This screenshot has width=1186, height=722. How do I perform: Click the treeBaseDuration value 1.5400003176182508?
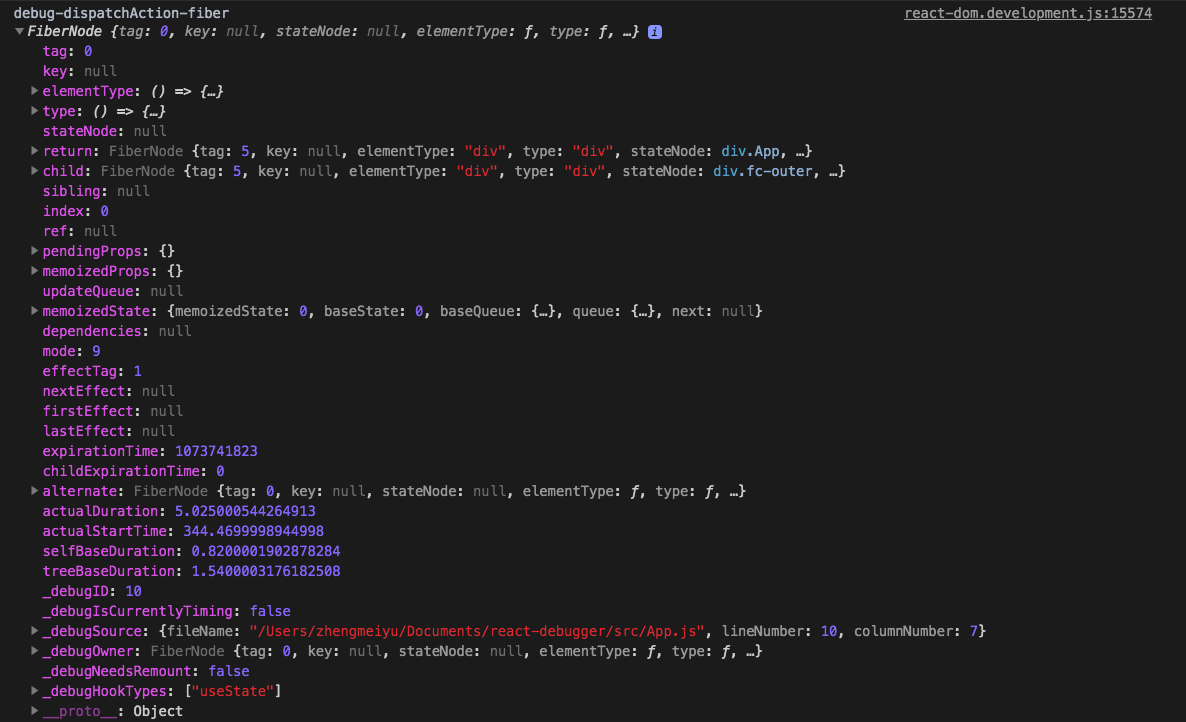265,571
